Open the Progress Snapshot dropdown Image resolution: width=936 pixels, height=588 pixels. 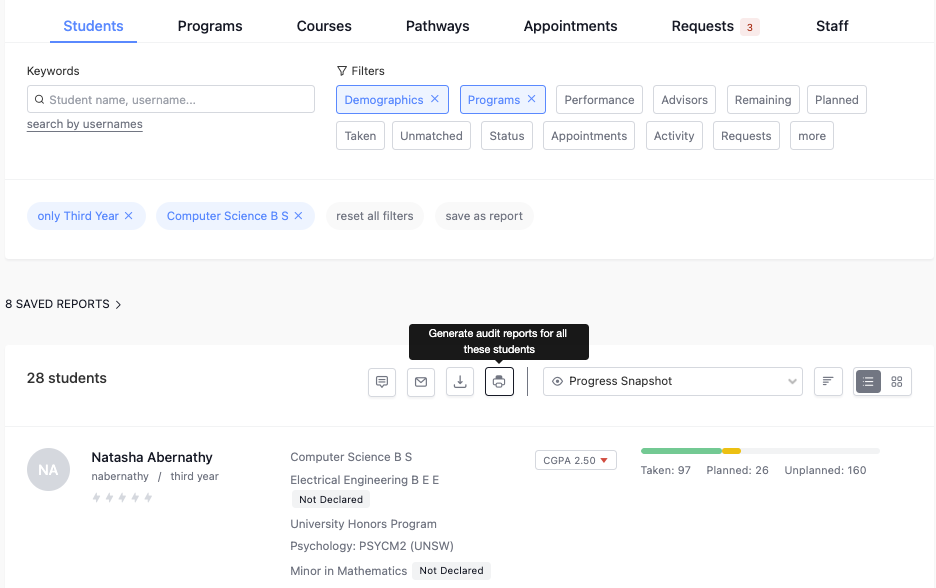click(x=673, y=381)
